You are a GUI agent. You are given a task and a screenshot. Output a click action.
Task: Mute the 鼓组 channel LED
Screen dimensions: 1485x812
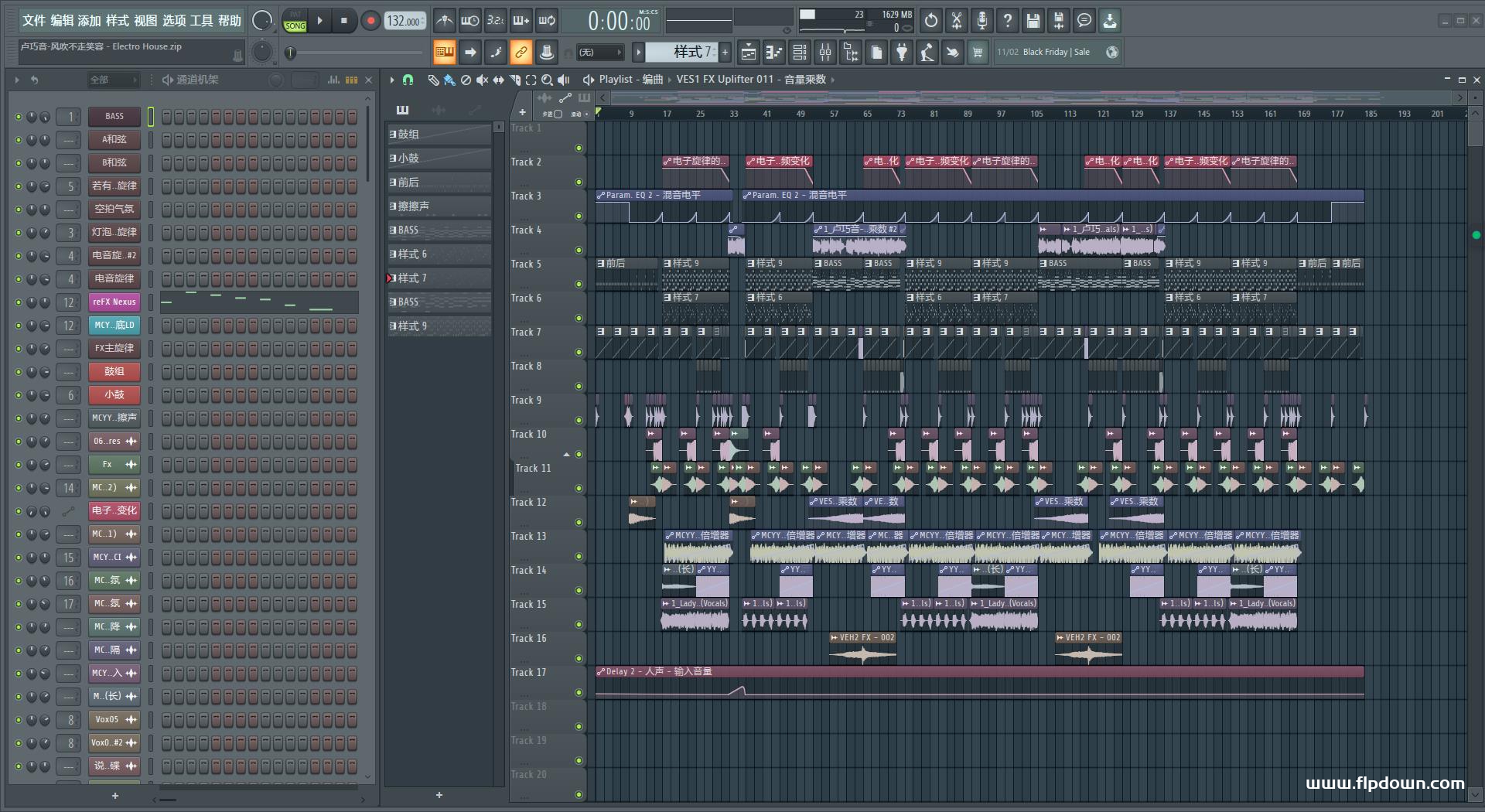(x=19, y=372)
